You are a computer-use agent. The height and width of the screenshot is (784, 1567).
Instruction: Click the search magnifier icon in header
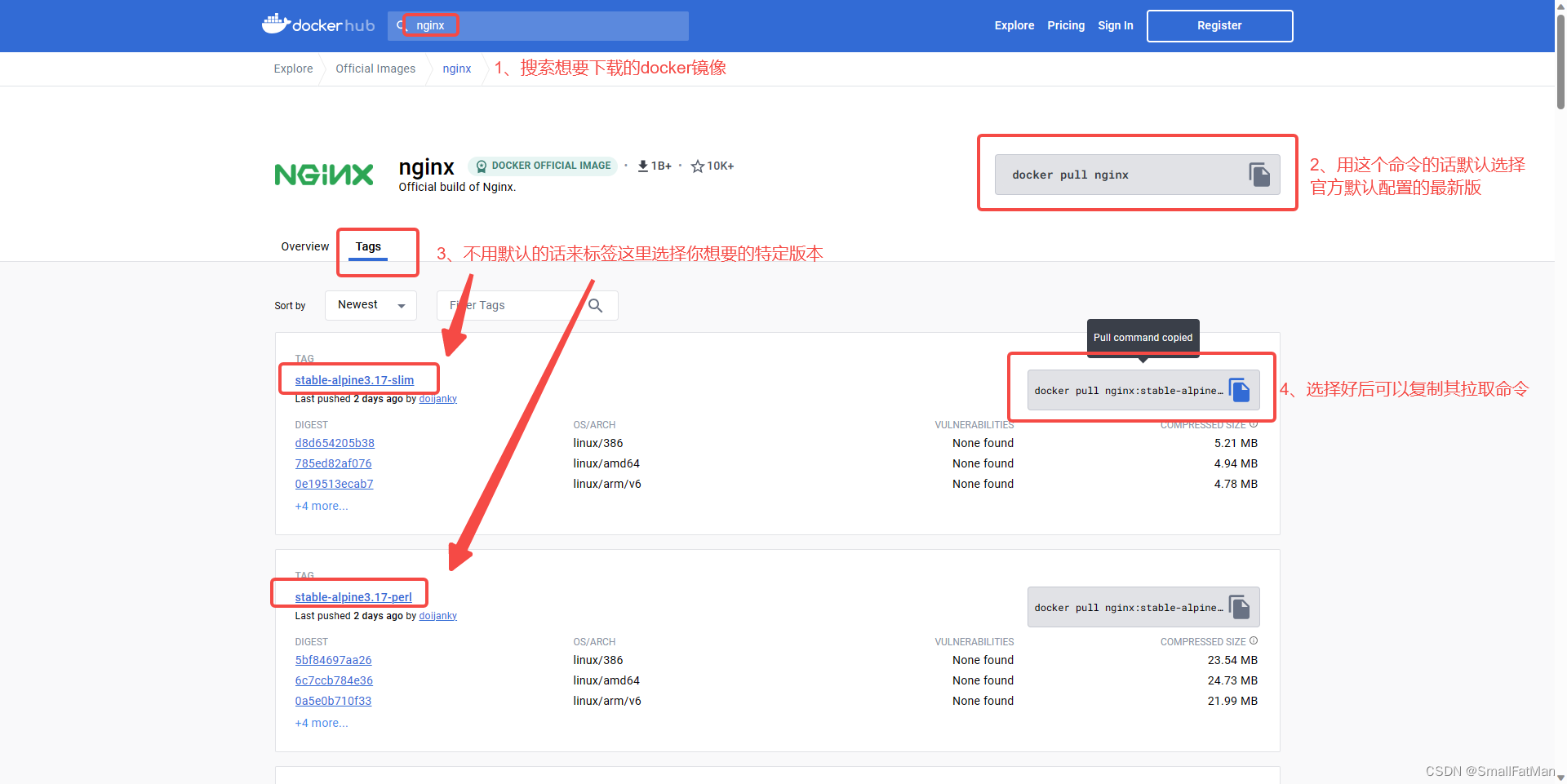[x=400, y=25]
